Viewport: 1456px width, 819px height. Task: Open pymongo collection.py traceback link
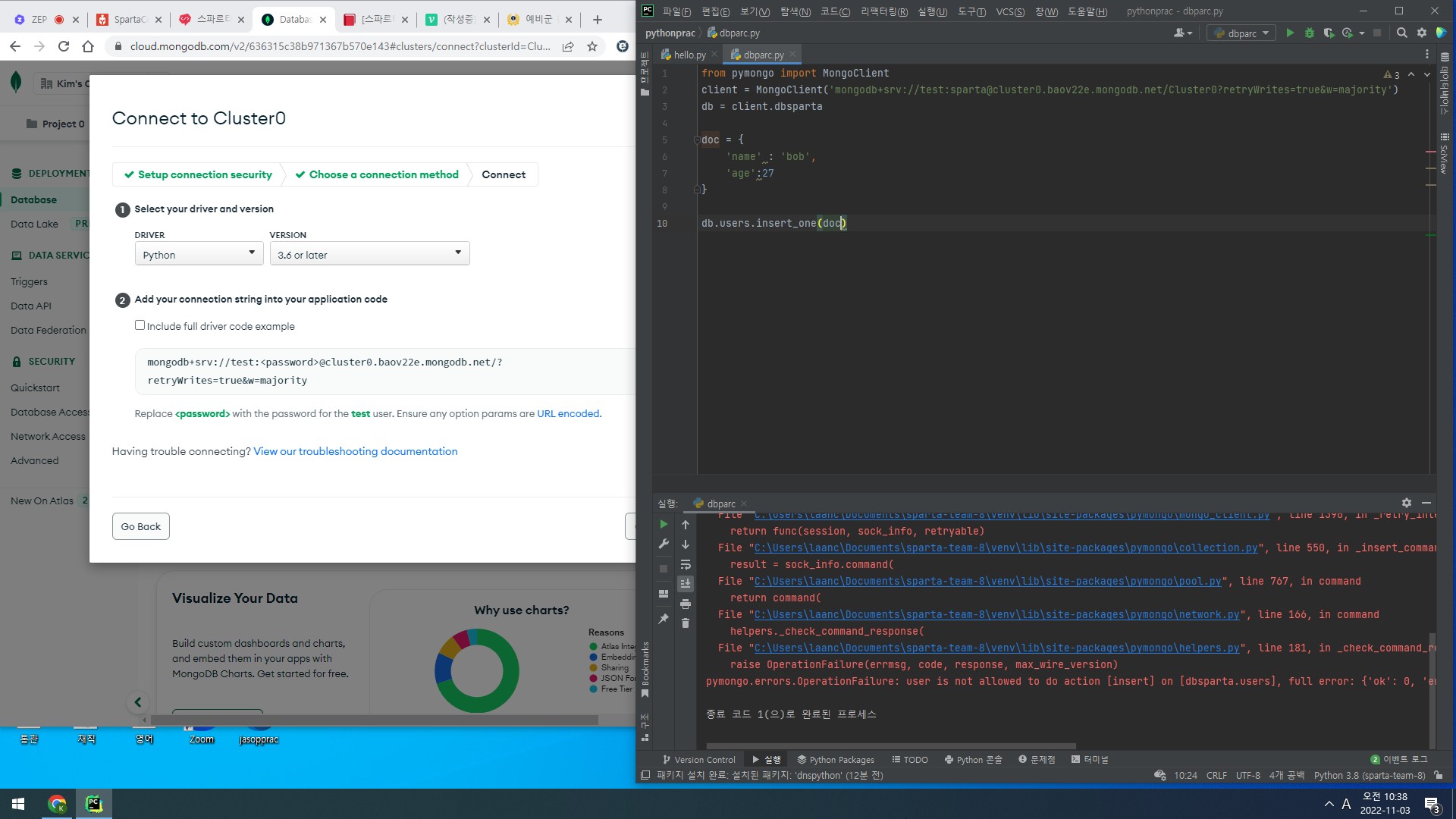tap(1006, 548)
